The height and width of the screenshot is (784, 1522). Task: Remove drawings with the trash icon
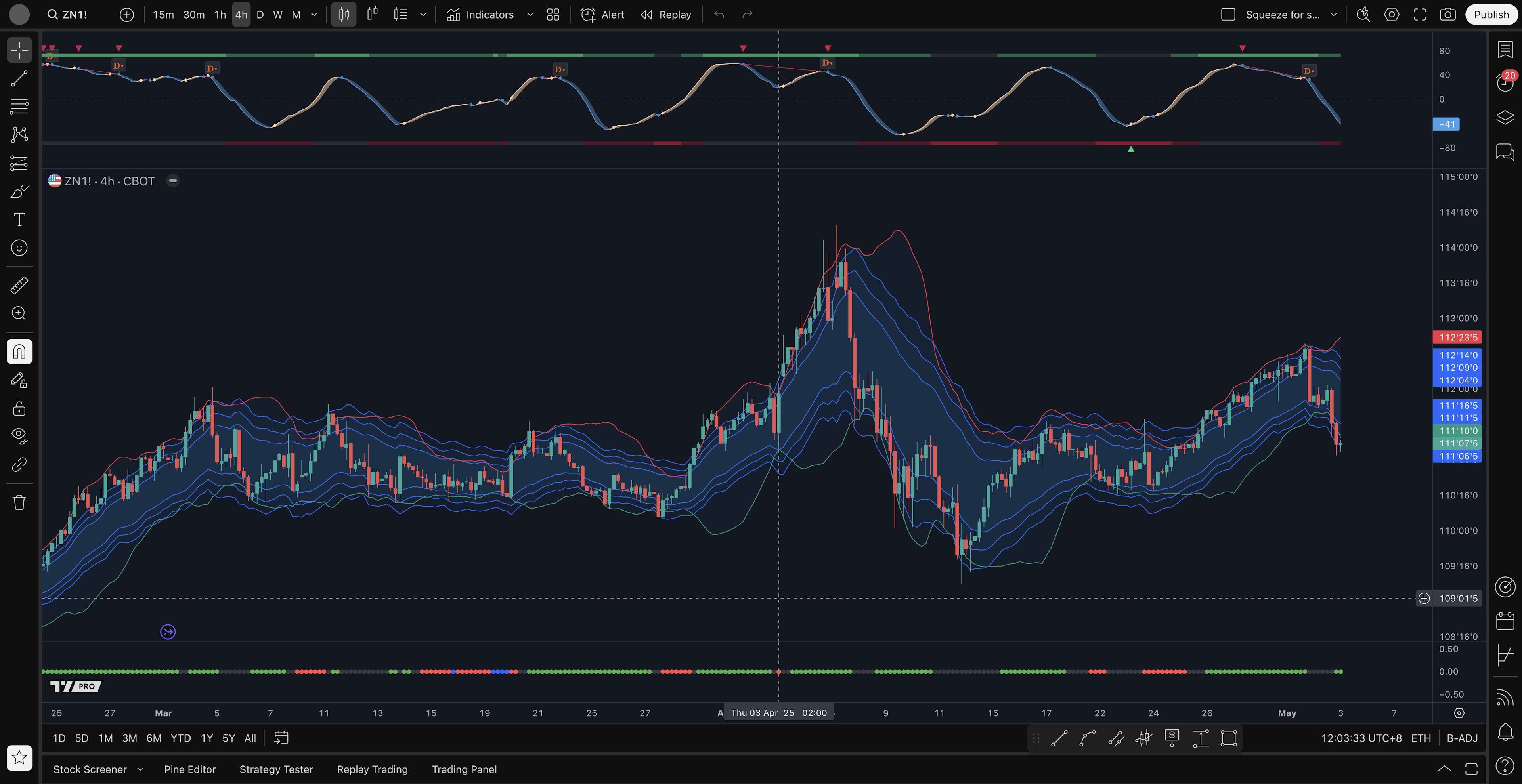pyautogui.click(x=19, y=502)
